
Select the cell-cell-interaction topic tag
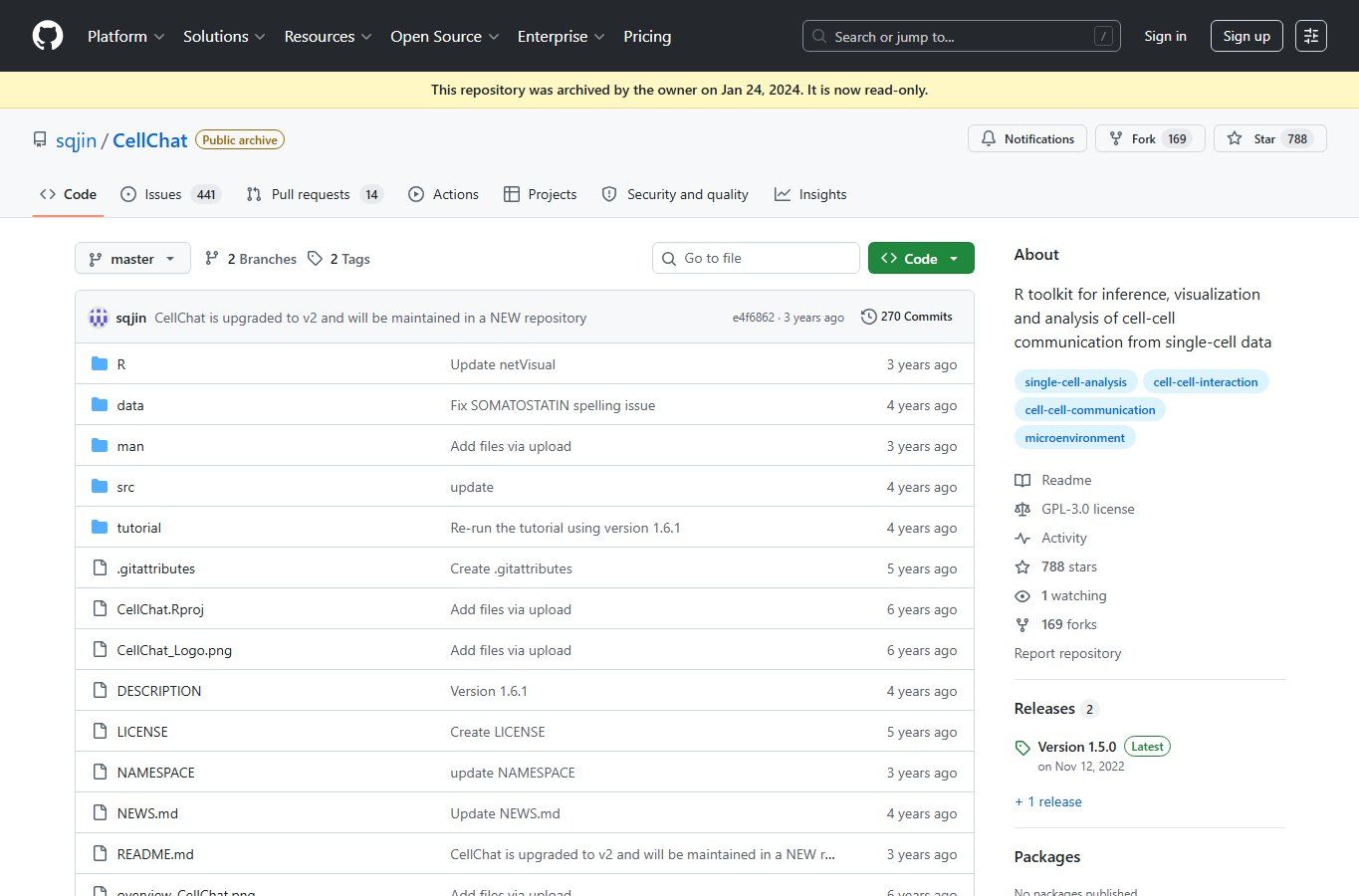[x=1206, y=382]
